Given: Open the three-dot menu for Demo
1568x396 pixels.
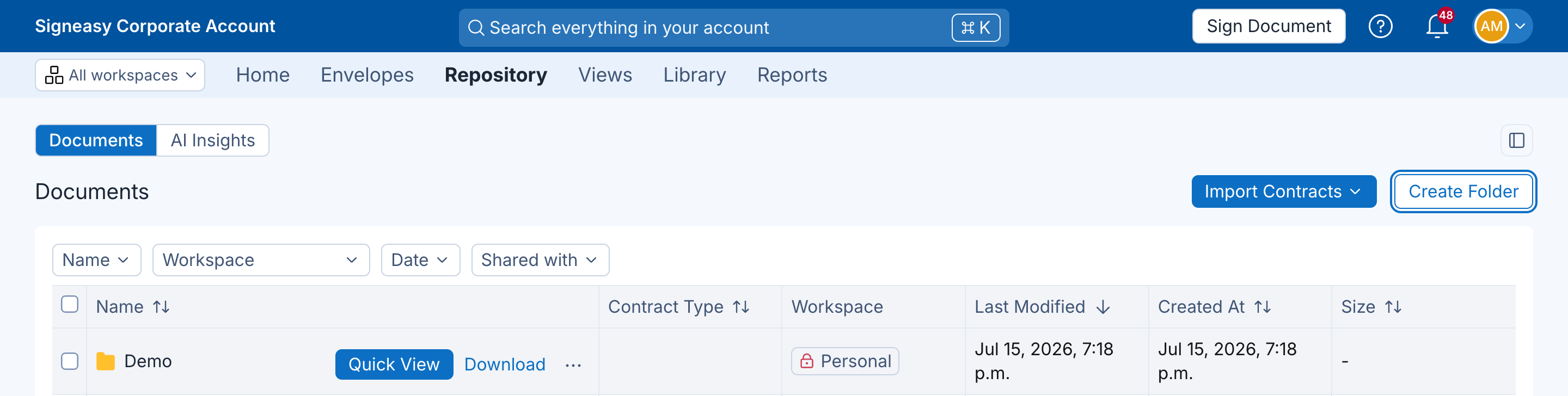Looking at the screenshot, I should point(573,364).
